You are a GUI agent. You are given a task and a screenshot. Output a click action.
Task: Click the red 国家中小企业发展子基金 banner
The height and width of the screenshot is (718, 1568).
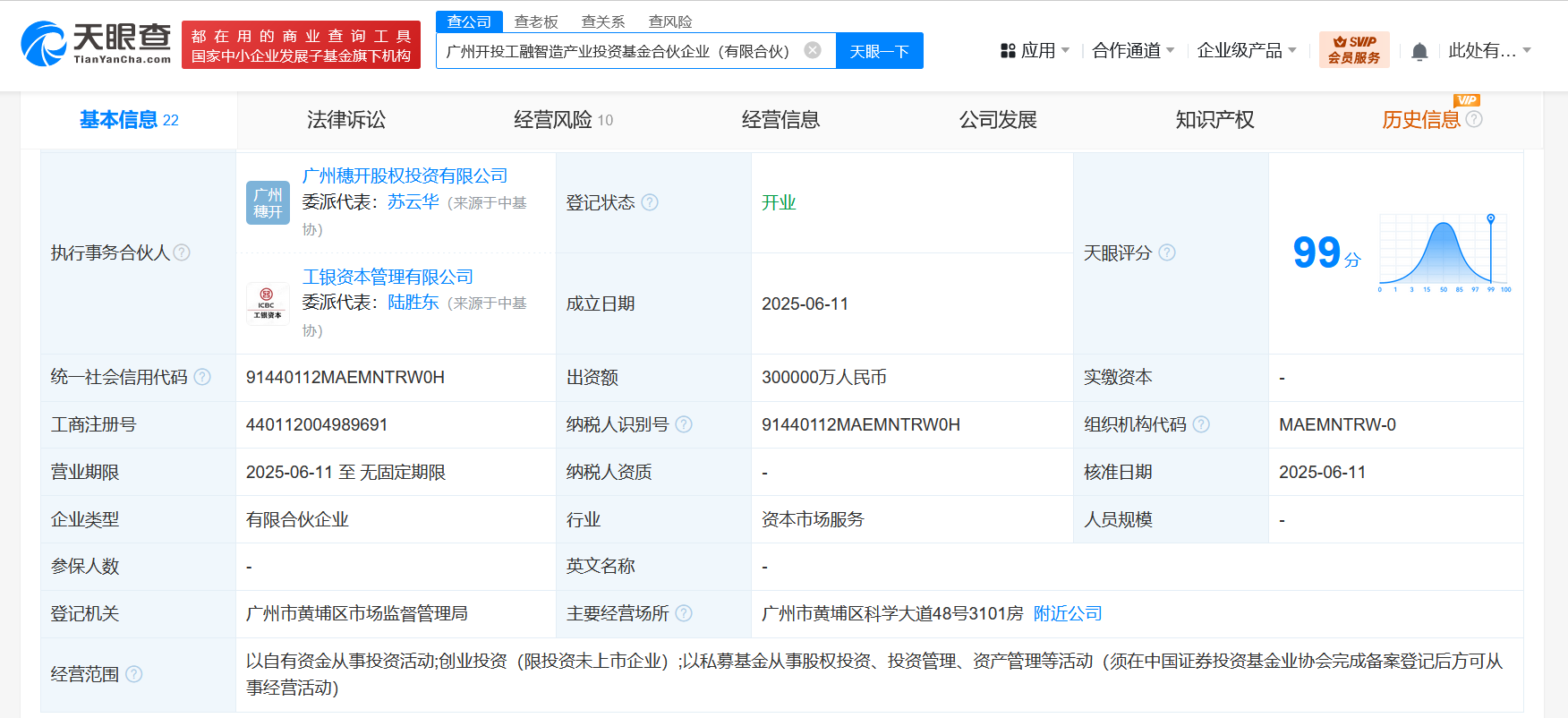coord(301,45)
